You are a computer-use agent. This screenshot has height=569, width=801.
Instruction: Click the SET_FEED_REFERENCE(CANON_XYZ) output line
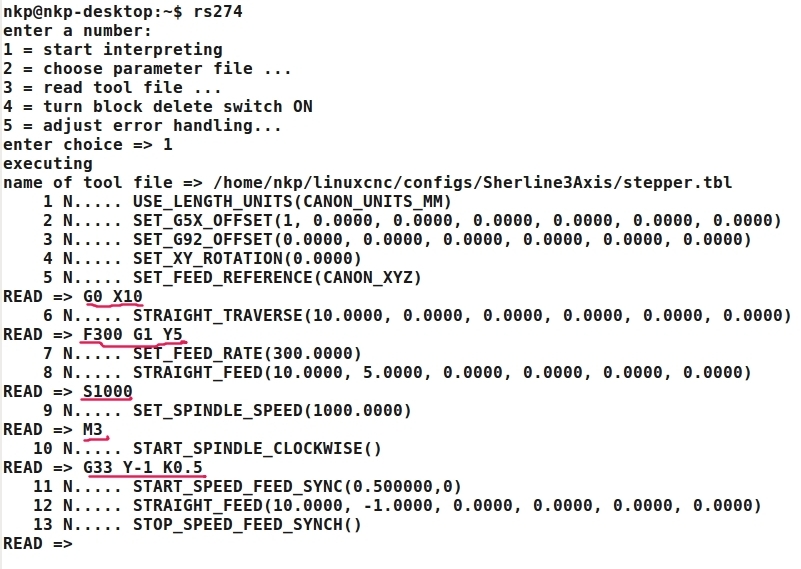(277, 278)
